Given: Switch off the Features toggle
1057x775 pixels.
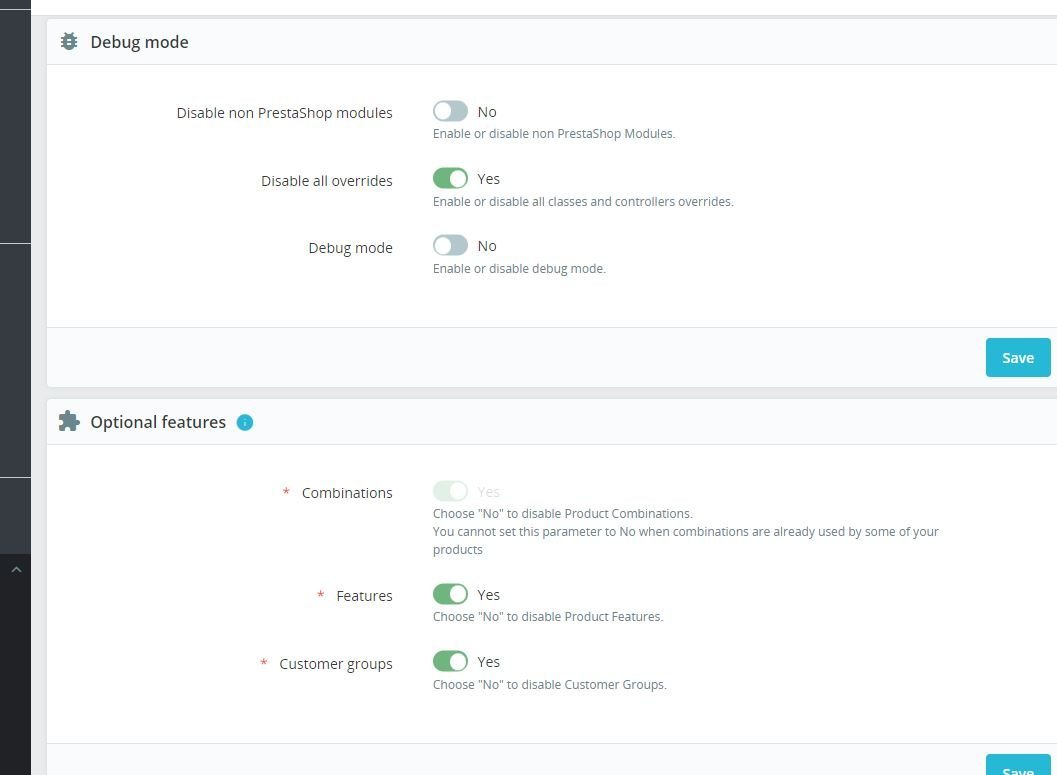Looking at the screenshot, I should tap(450, 595).
